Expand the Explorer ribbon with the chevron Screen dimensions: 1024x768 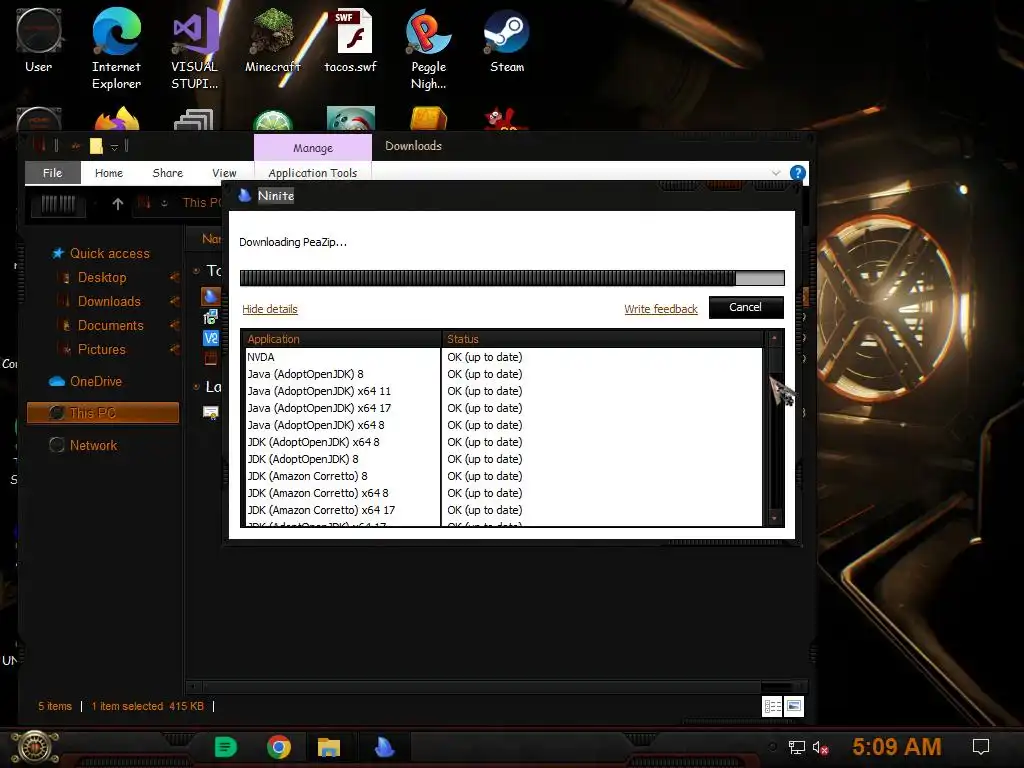click(776, 173)
